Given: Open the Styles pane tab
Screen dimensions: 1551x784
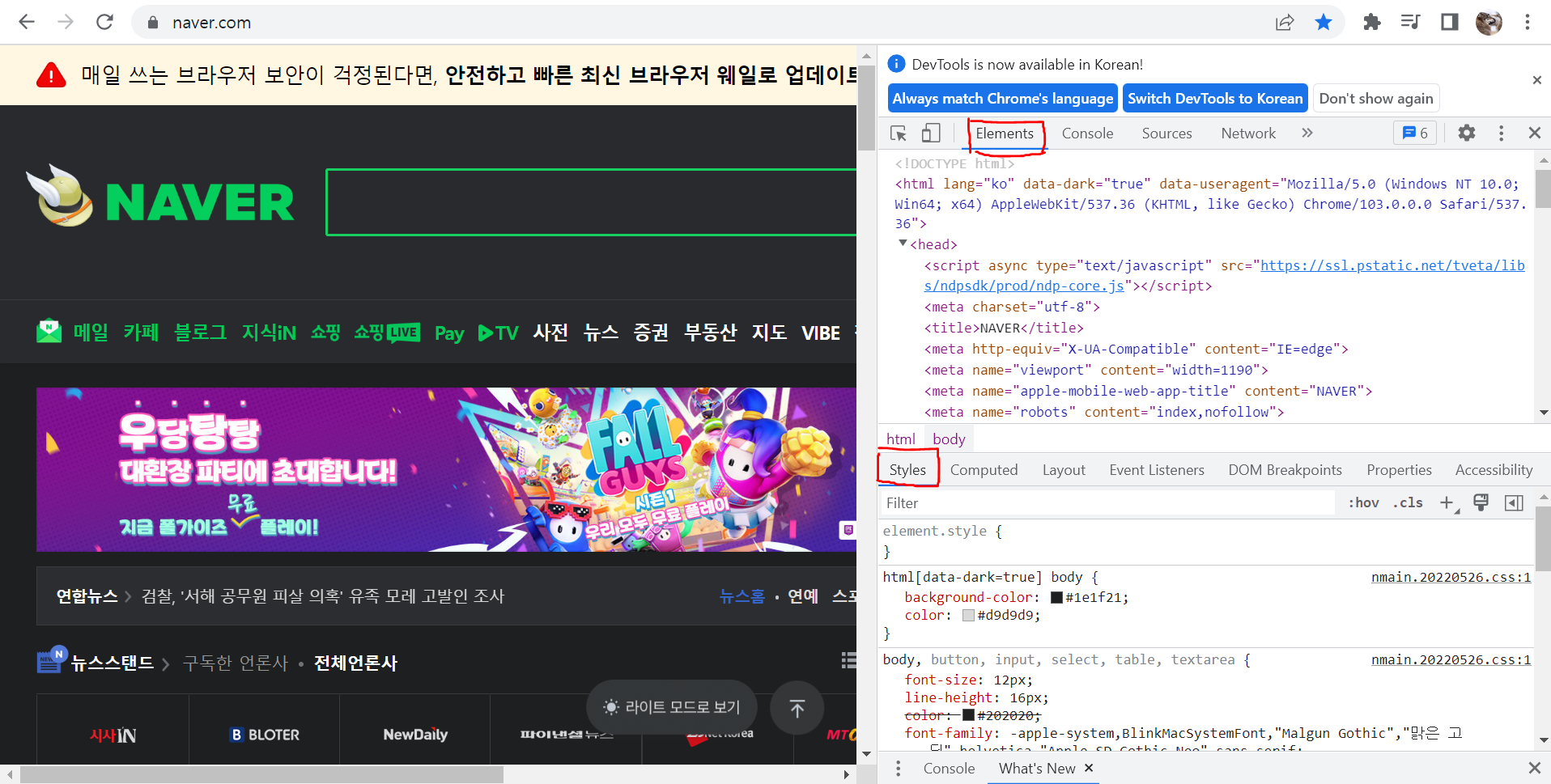Looking at the screenshot, I should [907, 470].
